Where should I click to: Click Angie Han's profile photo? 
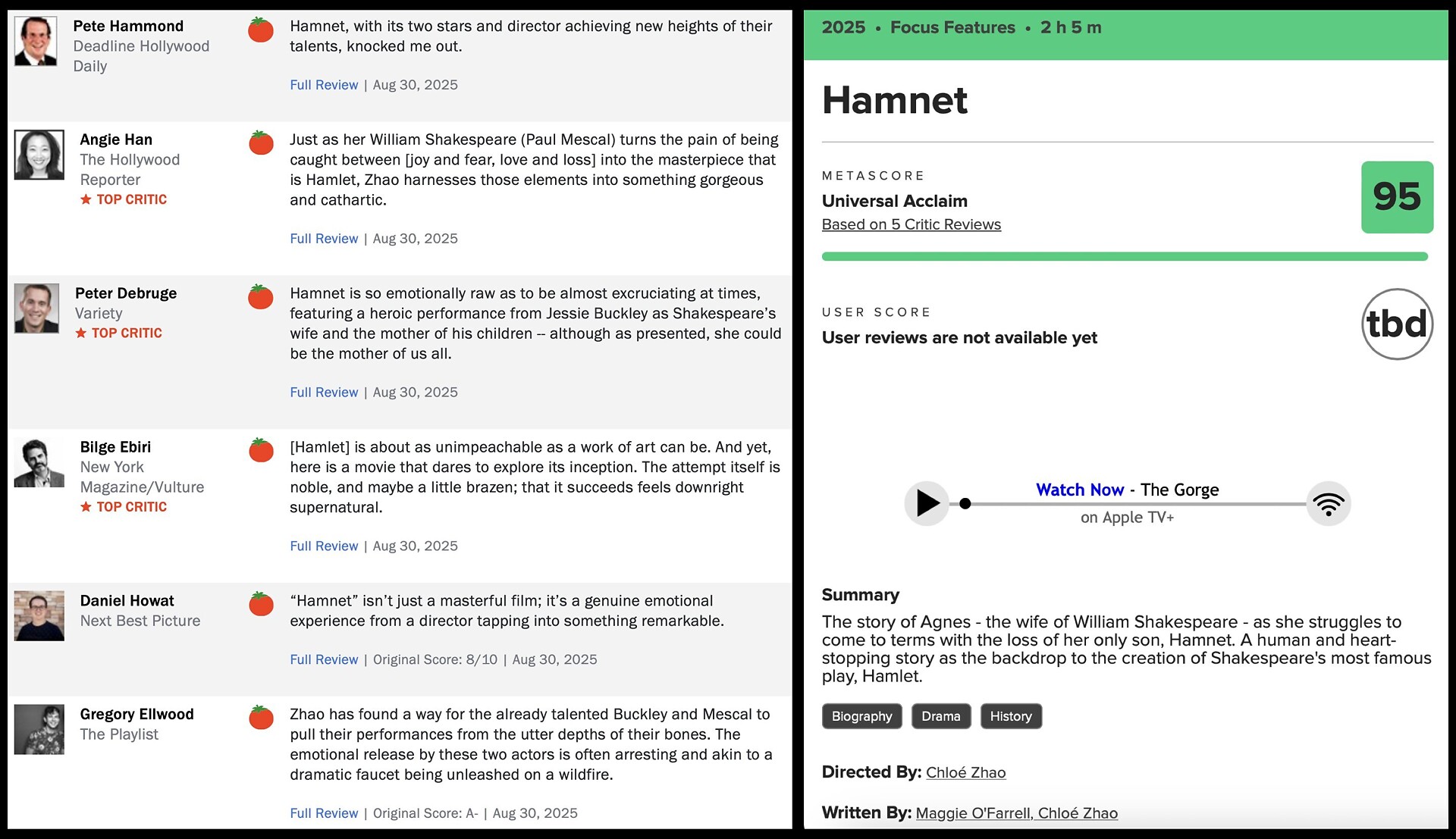point(39,155)
